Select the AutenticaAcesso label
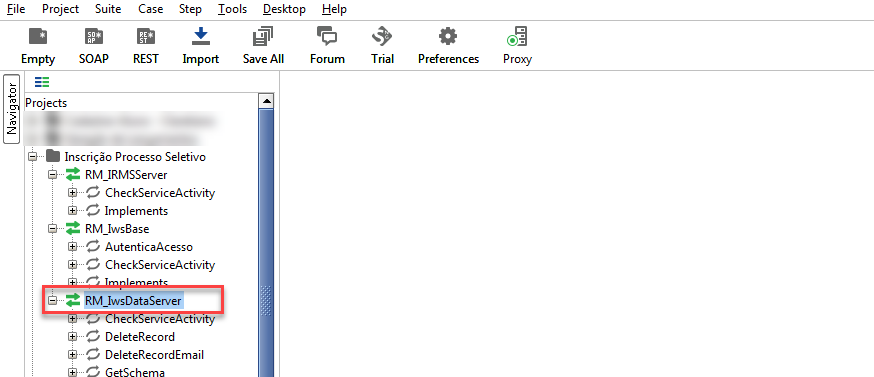Viewport: 874px width, 377px height. tap(149, 246)
